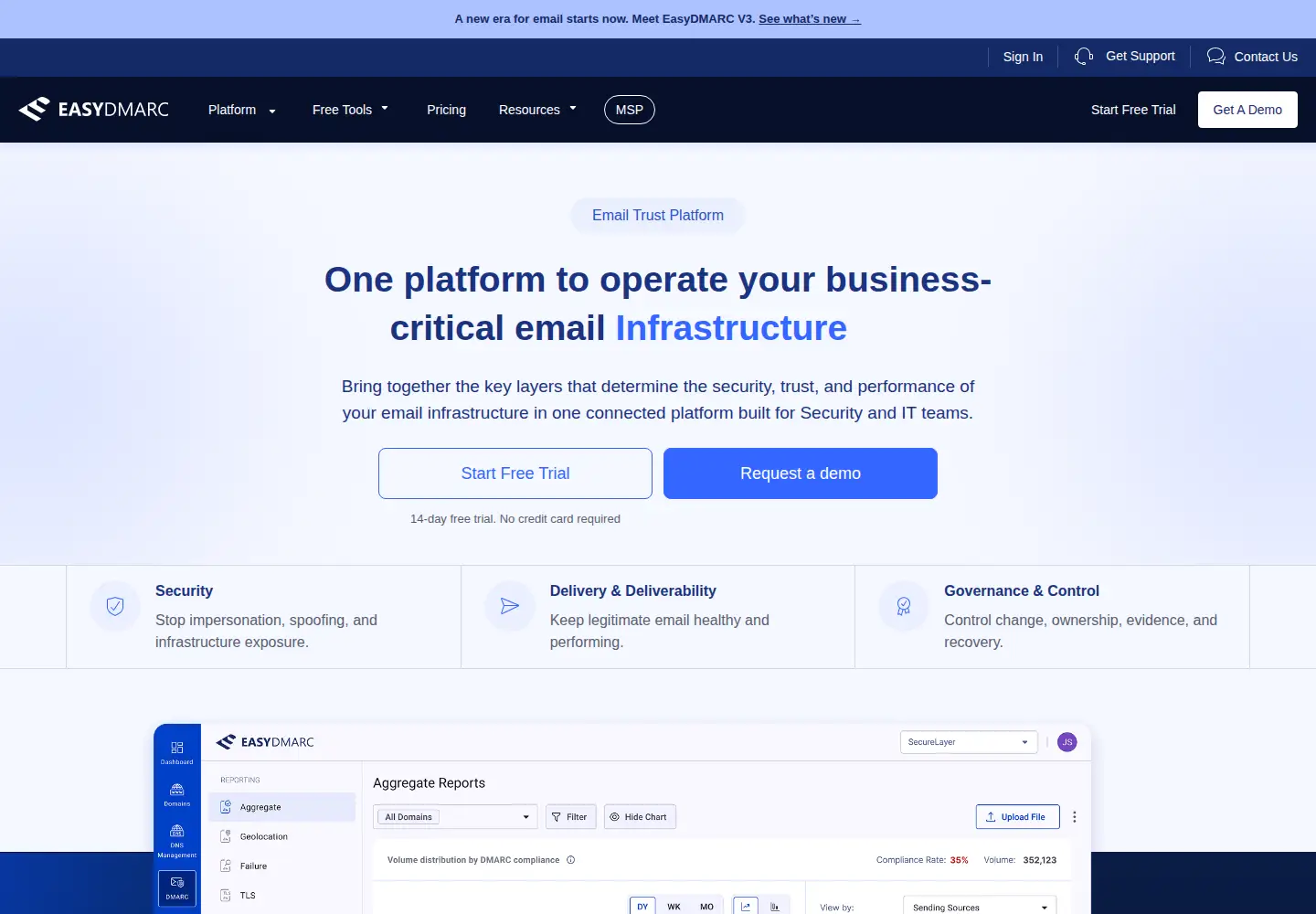The image size is (1316, 914).
Task: Click the info icon next to Volume distribution
Action: pyautogui.click(x=571, y=860)
